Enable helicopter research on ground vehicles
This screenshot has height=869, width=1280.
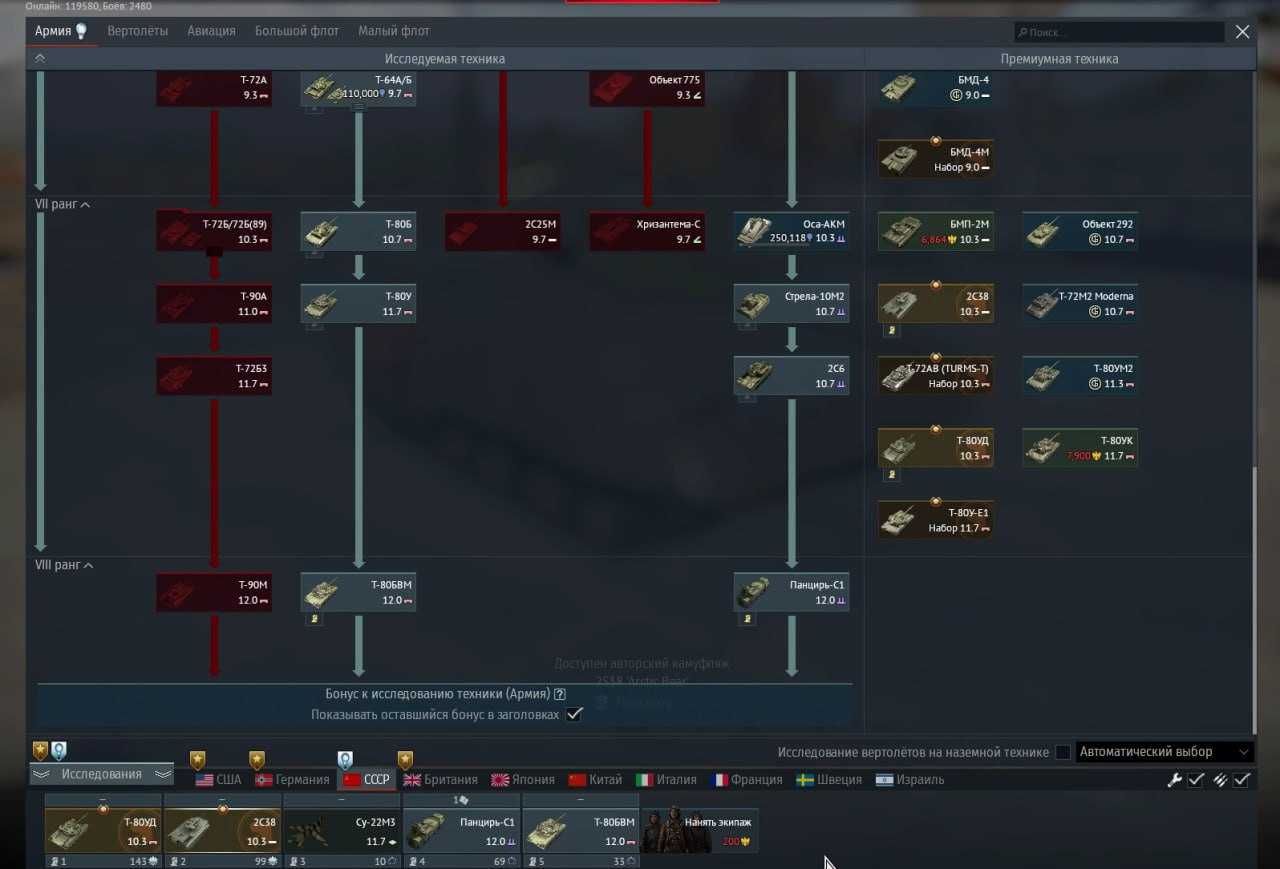1063,752
